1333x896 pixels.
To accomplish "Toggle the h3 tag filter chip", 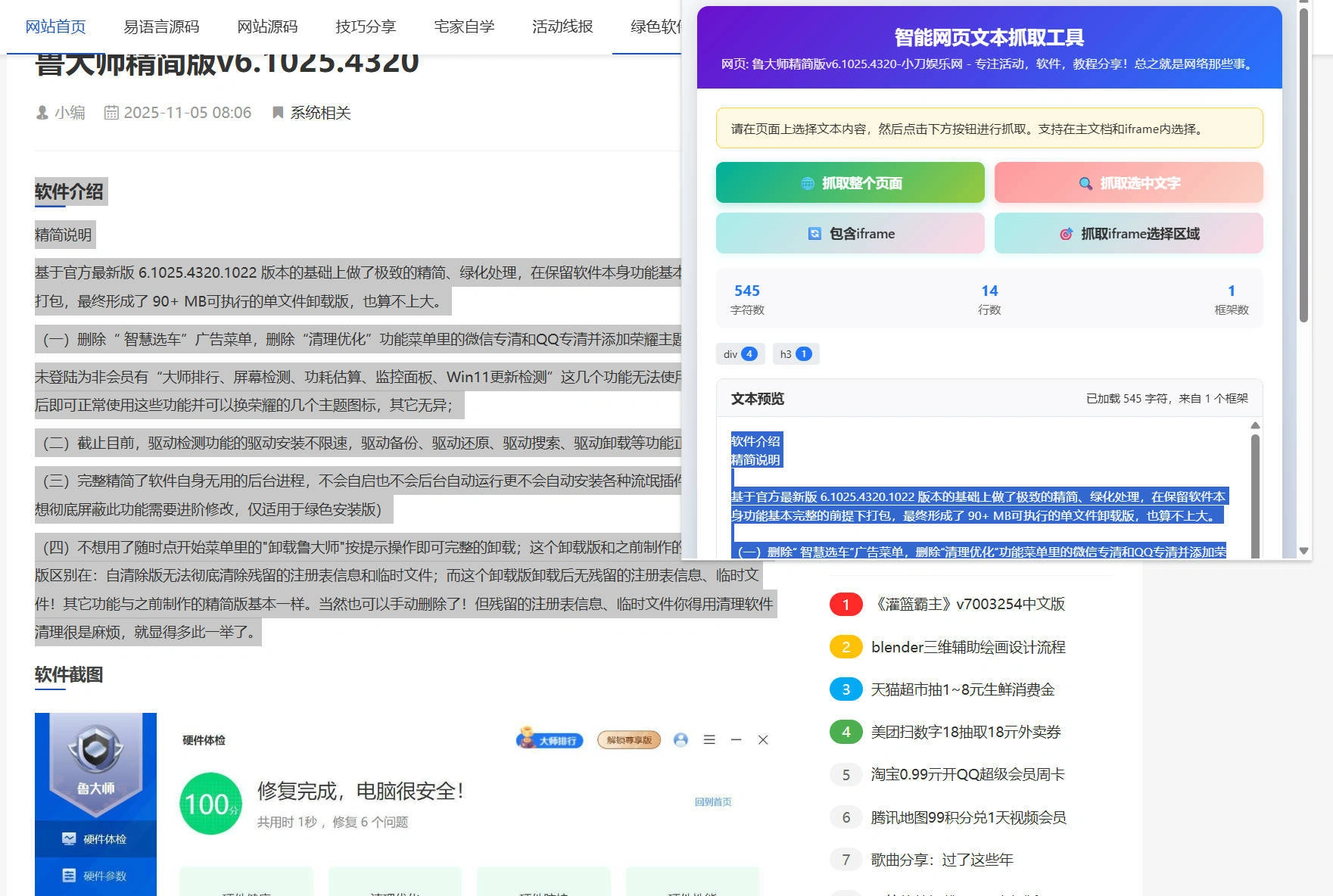I will [x=795, y=353].
